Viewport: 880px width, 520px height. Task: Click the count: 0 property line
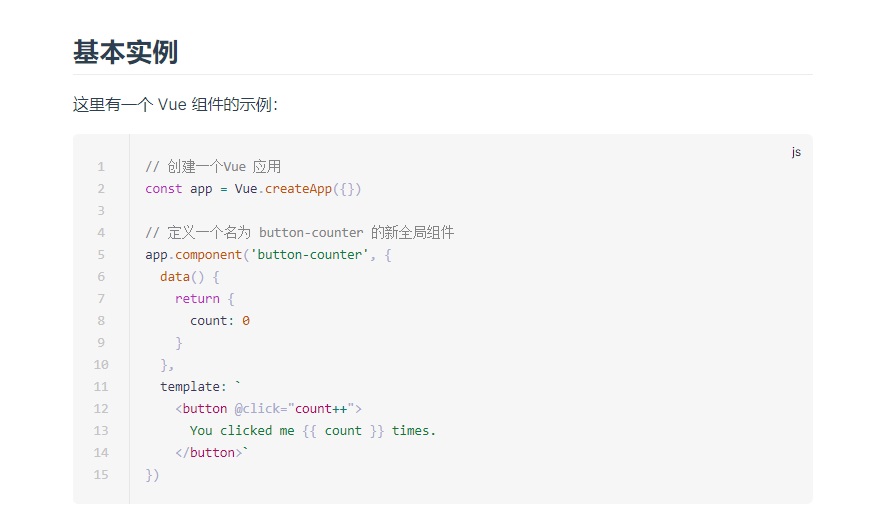(220, 321)
